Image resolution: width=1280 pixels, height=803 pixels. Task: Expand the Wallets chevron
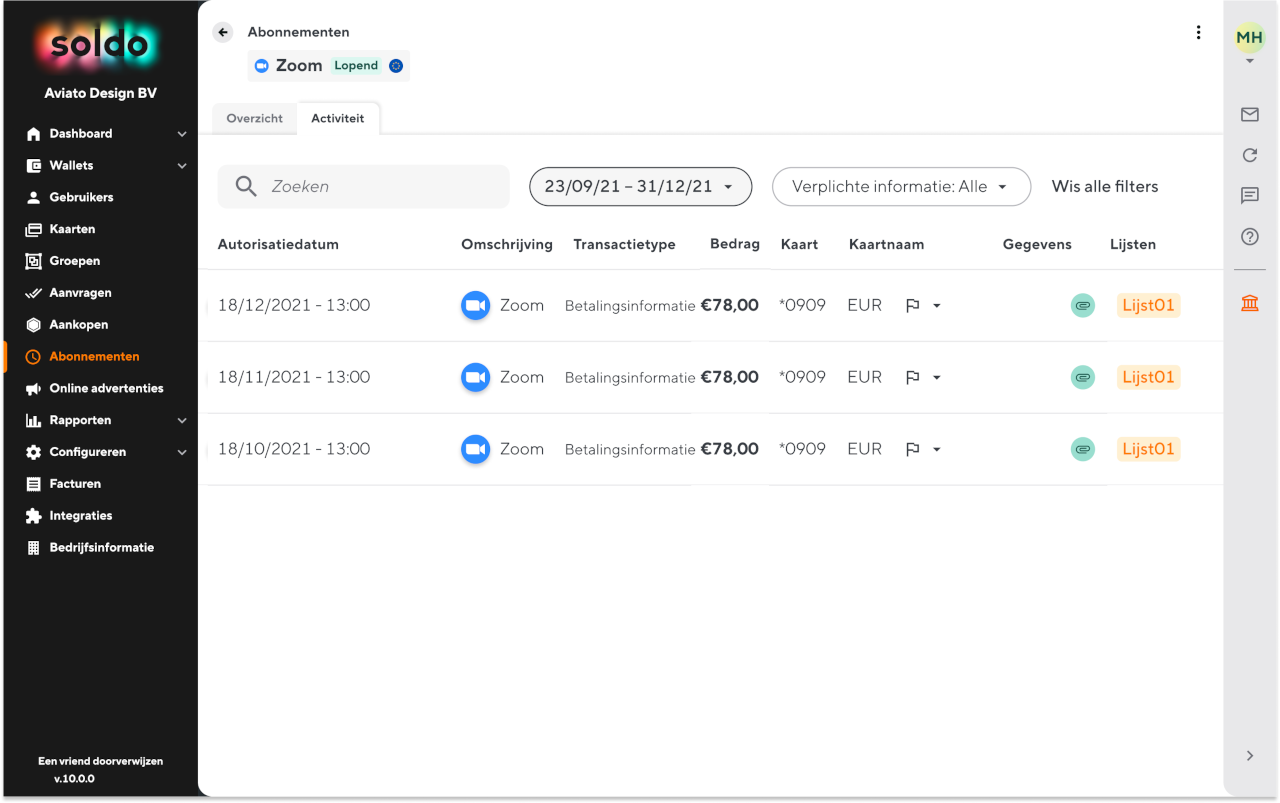tap(182, 166)
